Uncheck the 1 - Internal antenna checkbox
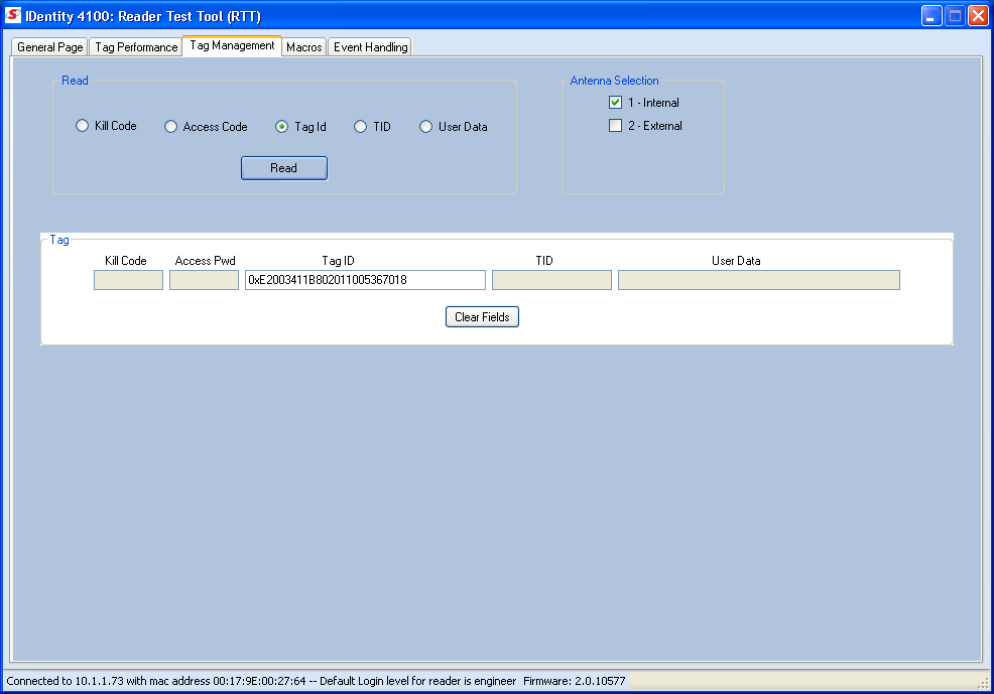 coord(615,102)
